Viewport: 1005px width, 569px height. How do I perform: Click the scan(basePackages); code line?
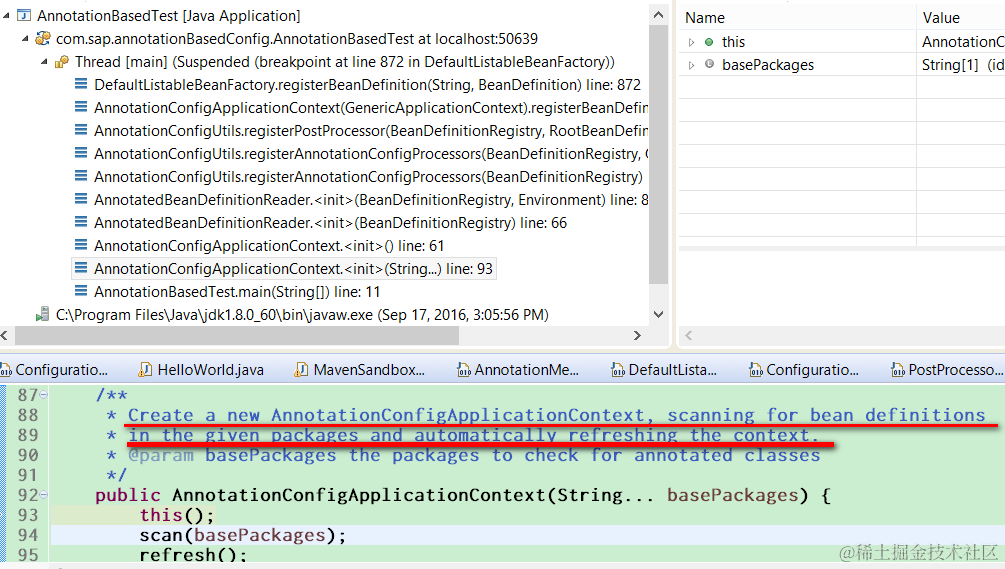click(x=243, y=535)
